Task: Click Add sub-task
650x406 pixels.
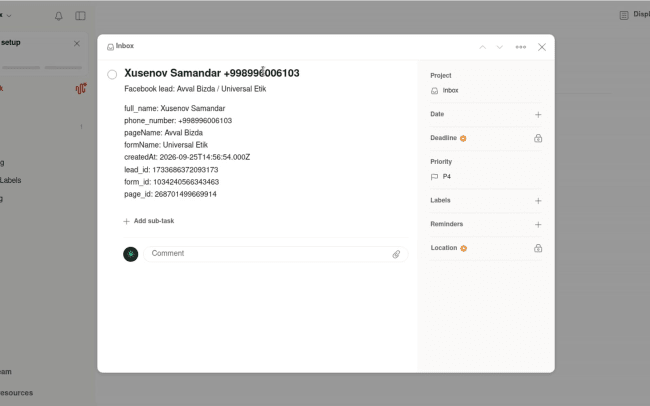Action: point(149,221)
